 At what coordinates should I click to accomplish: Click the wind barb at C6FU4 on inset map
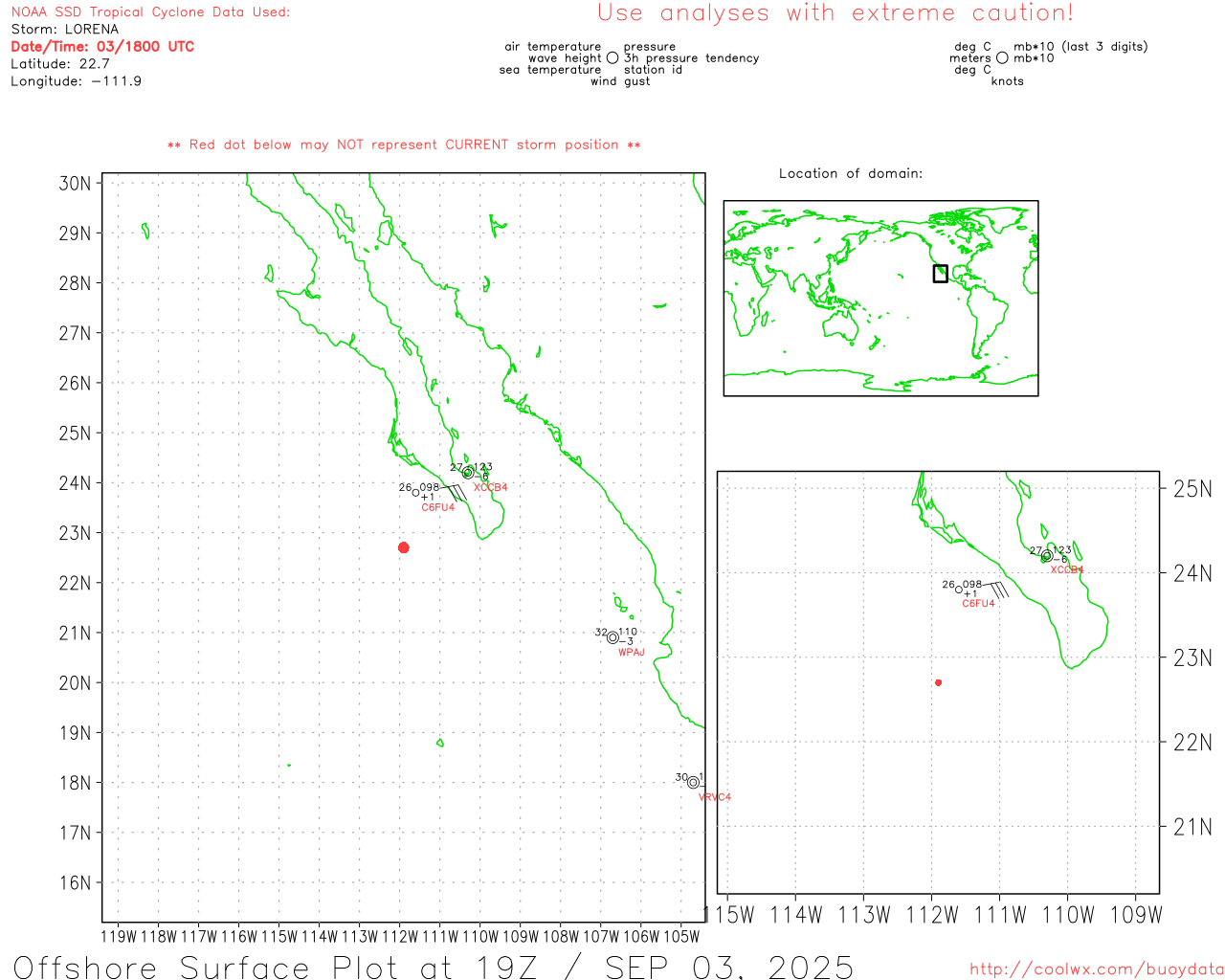coord(995,589)
